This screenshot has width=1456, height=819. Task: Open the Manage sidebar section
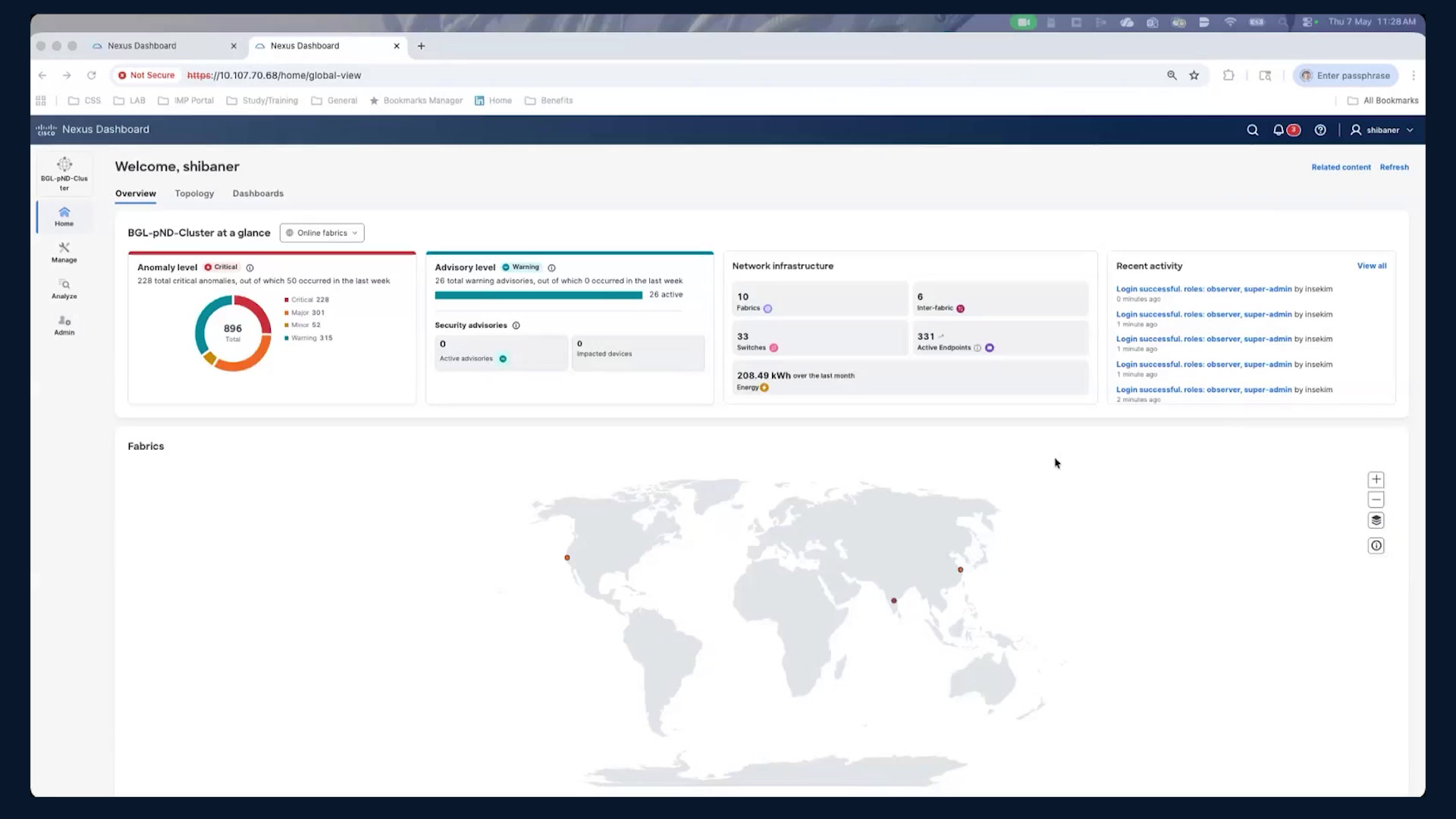click(x=64, y=253)
